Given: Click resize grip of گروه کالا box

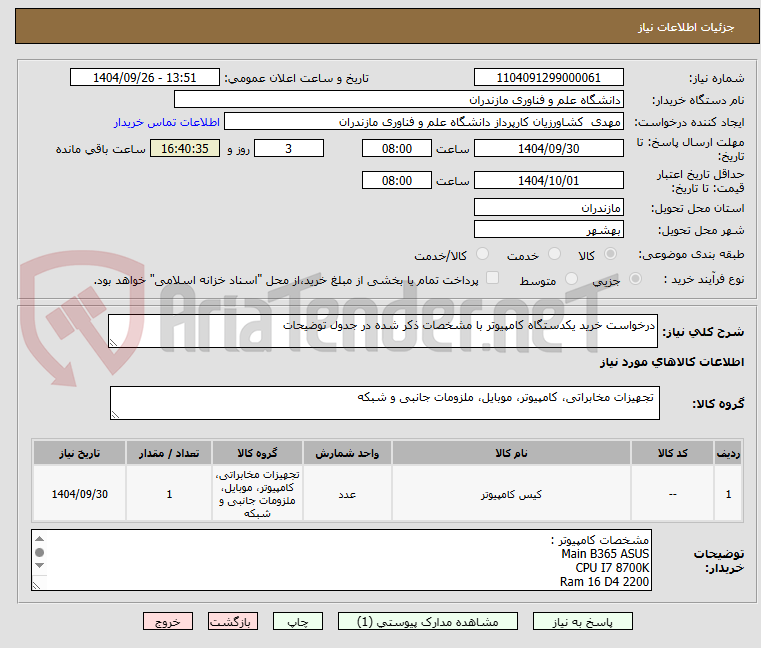Looking at the screenshot, I should pos(116,414).
